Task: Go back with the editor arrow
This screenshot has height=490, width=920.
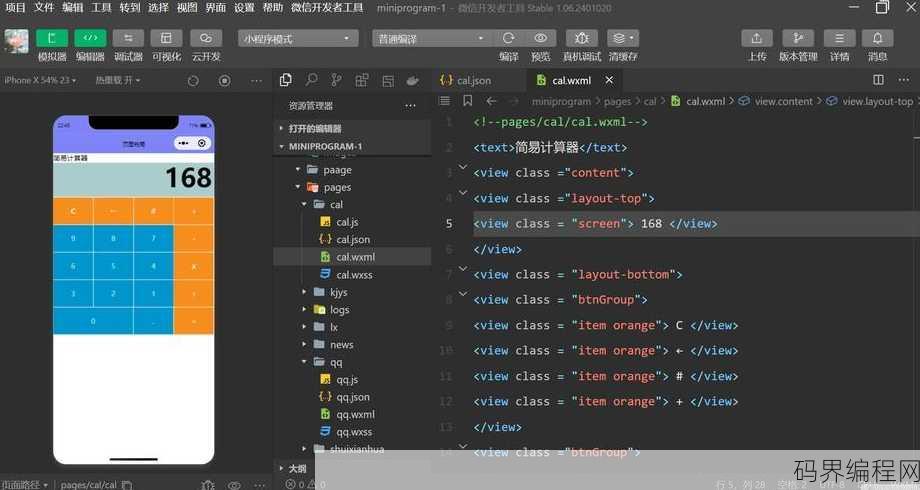Action: 491,101
